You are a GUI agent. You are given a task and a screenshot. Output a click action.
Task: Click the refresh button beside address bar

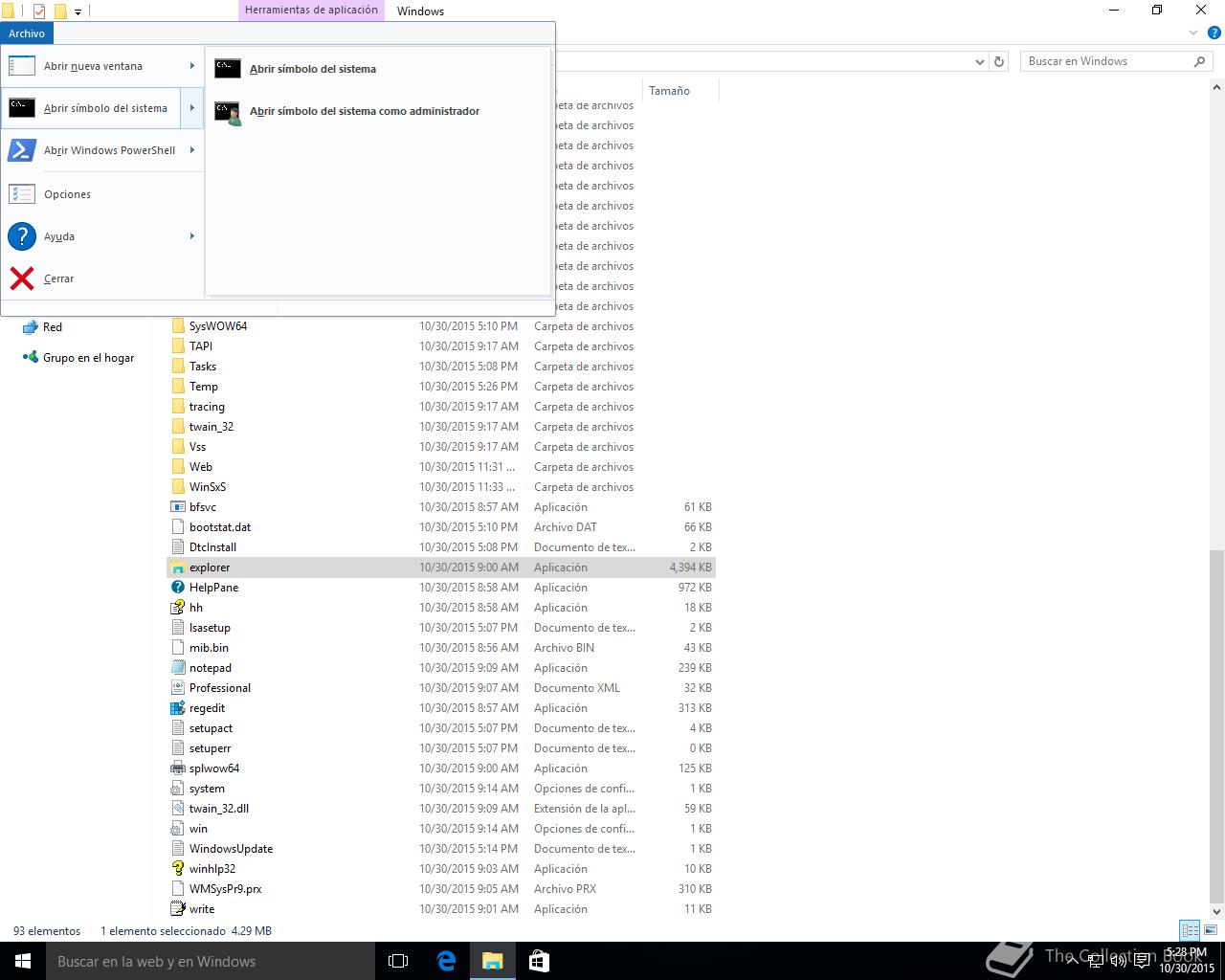999,61
